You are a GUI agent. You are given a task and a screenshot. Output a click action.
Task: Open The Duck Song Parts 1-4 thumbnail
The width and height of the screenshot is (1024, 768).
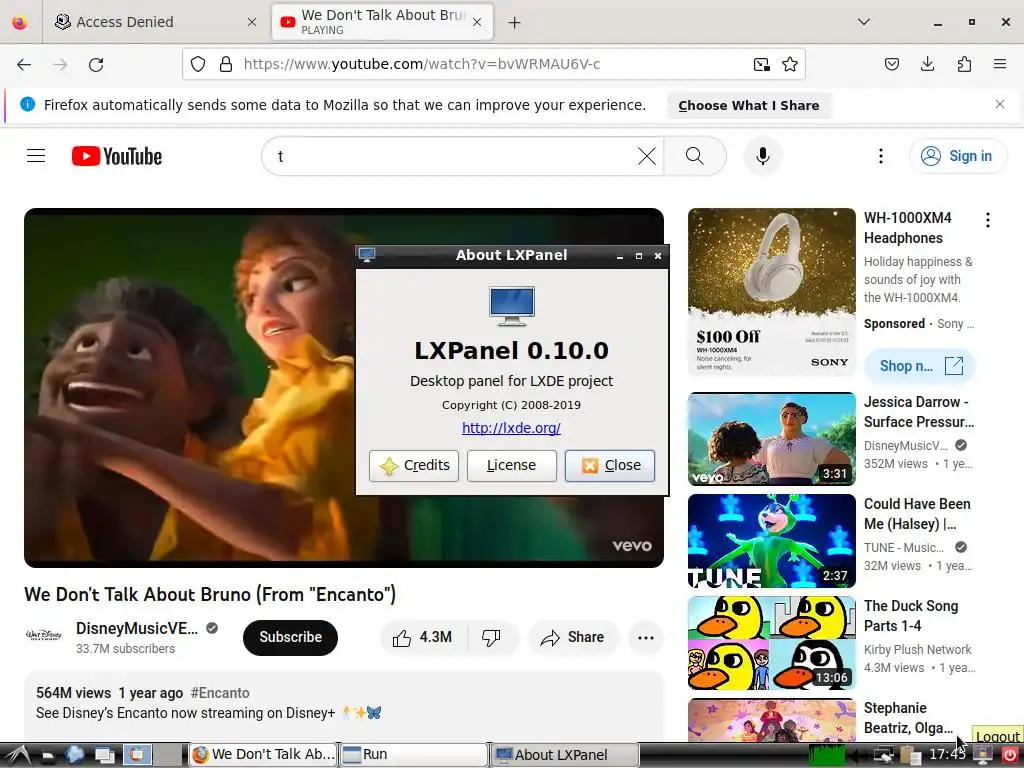tap(771, 643)
